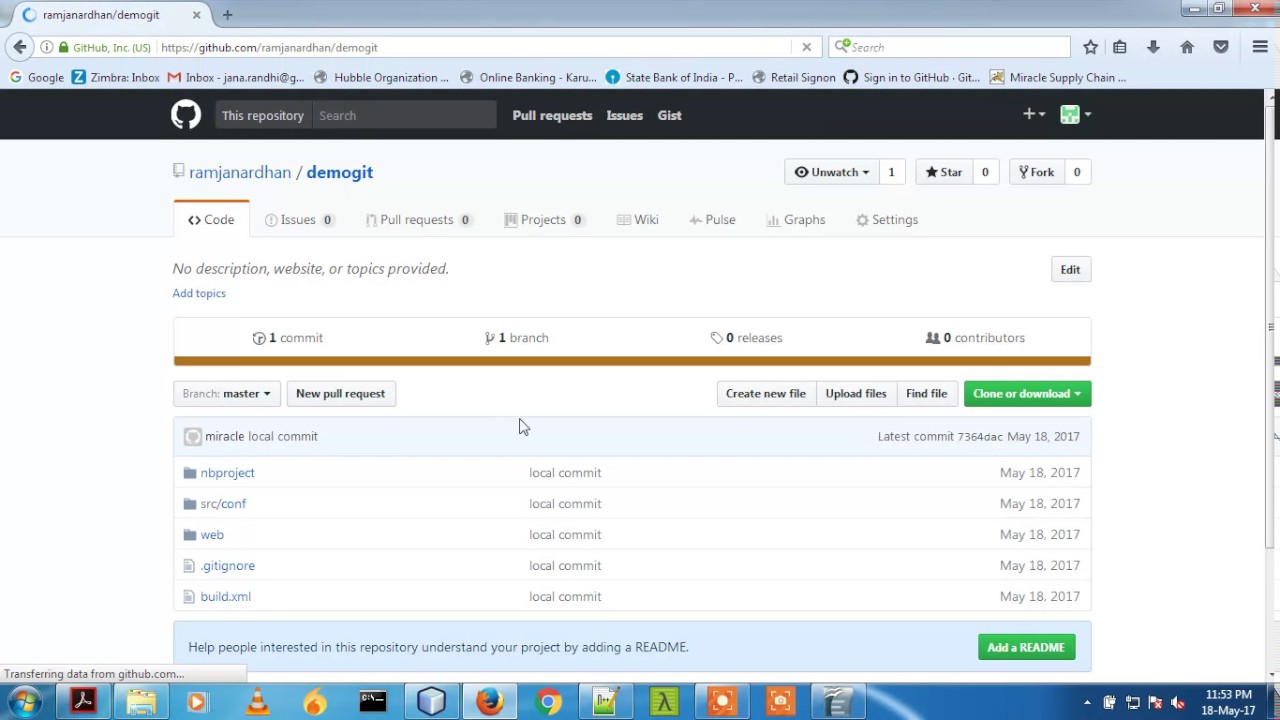Open the web folder
1280x720 pixels.
(x=212, y=534)
